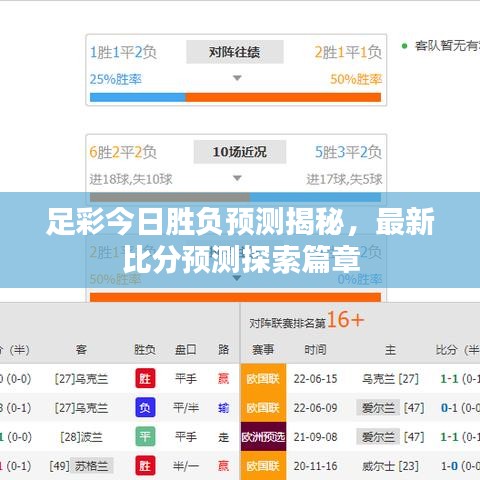Viewport: 480px width, 480px height.
Task: Open the 威尔士 [23] team link
Action: [x=390, y=466]
